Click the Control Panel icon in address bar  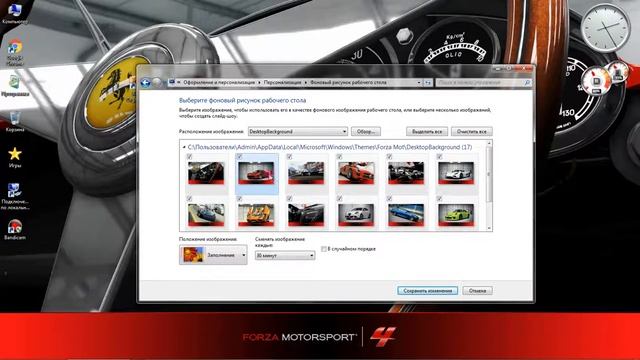[x=172, y=82]
